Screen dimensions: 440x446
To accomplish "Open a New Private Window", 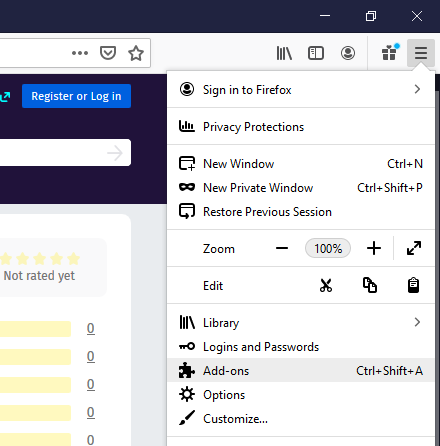I will (301, 188).
